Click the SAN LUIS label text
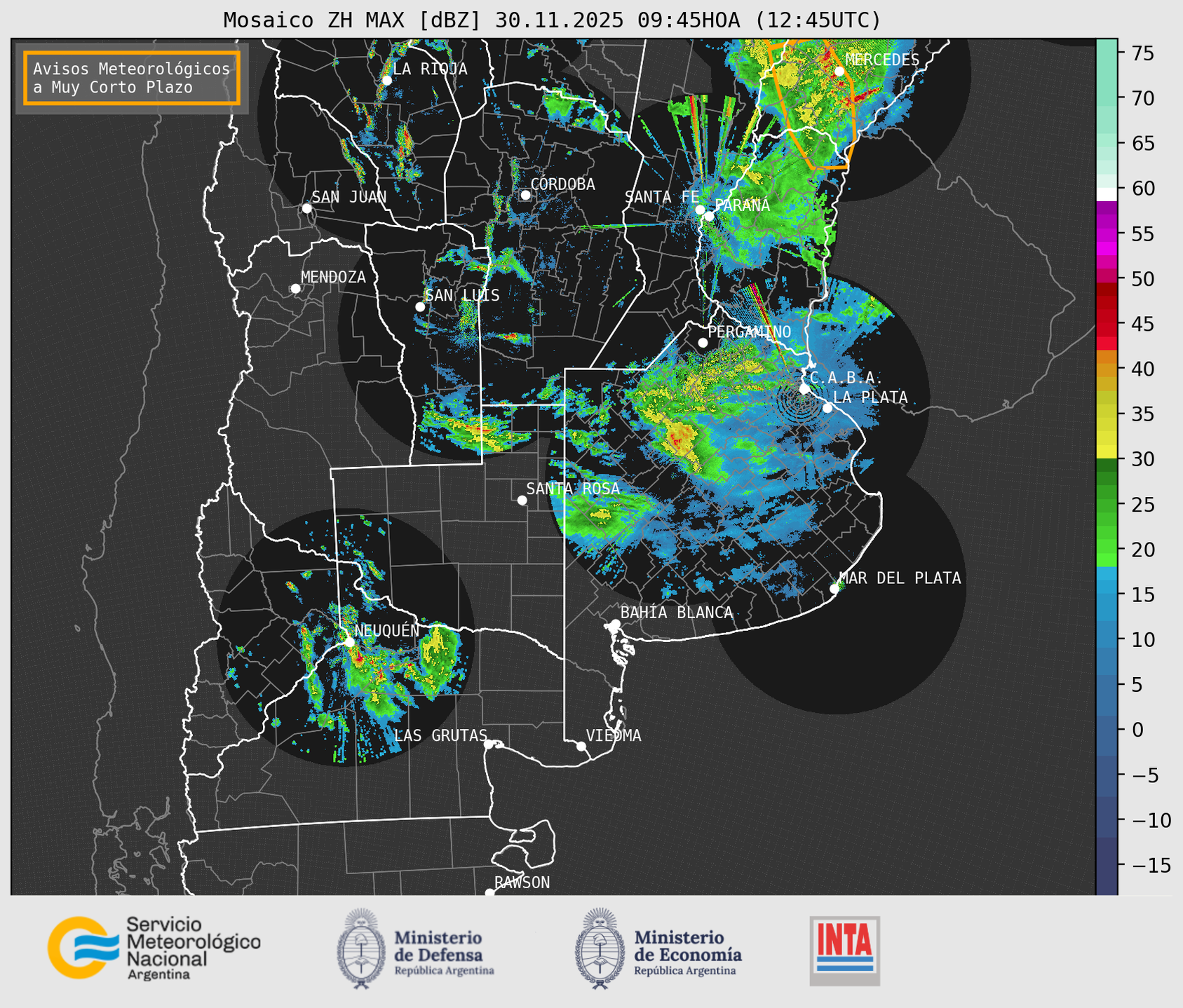The width and height of the screenshot is (1183, 1008). (x=463, y=295)
